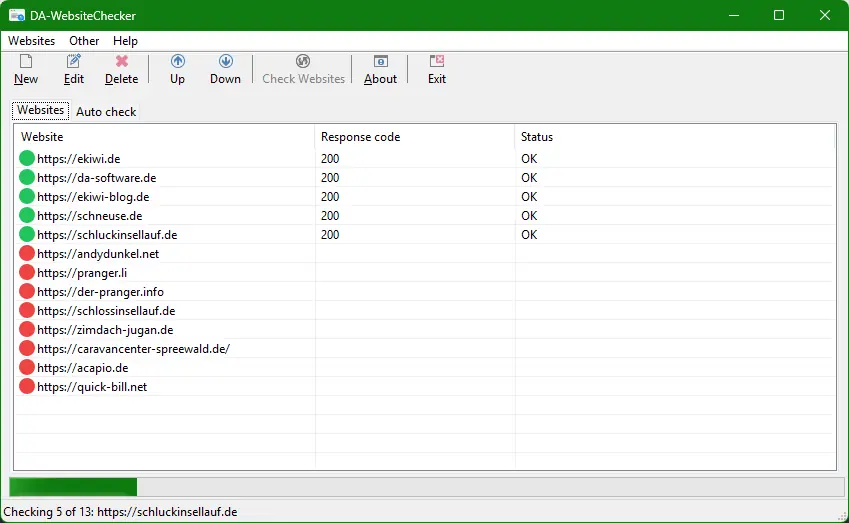849x523 pixels.
Task: Select the https://quick-bill.net row
Action: pyautogui.click(x=92, y=387)
